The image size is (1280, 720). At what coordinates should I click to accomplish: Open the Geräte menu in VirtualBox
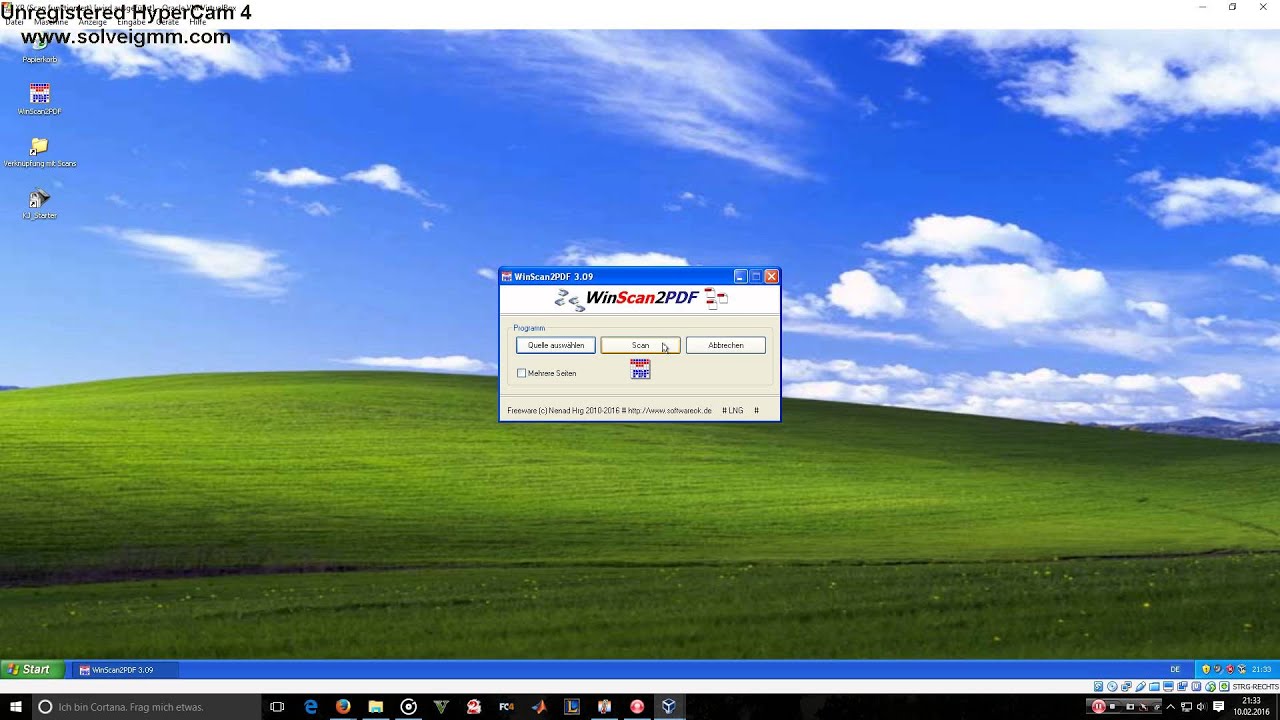[168, 22]
